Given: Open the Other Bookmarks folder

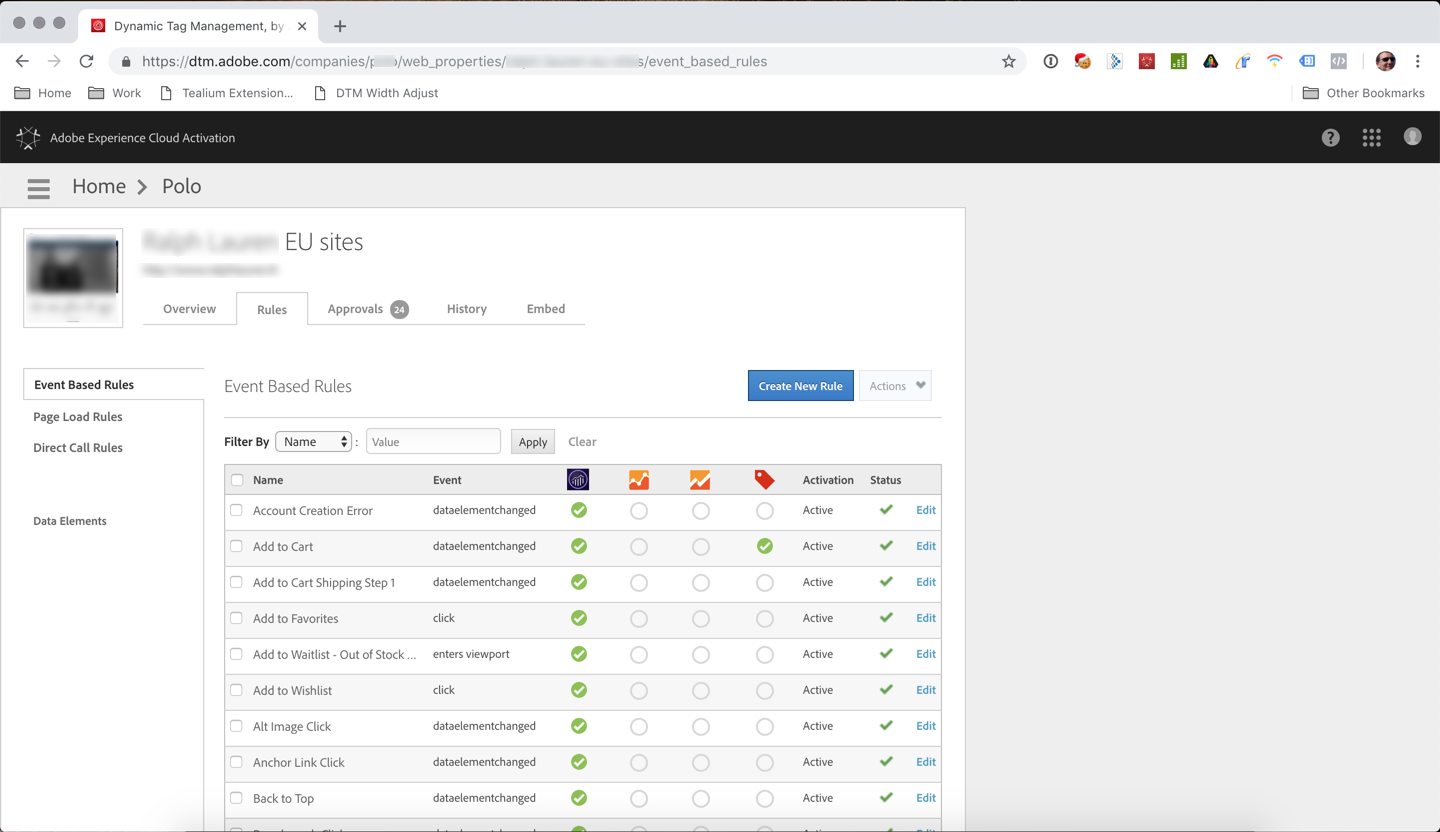Looking at the screenshot, I should point(1364,93).
